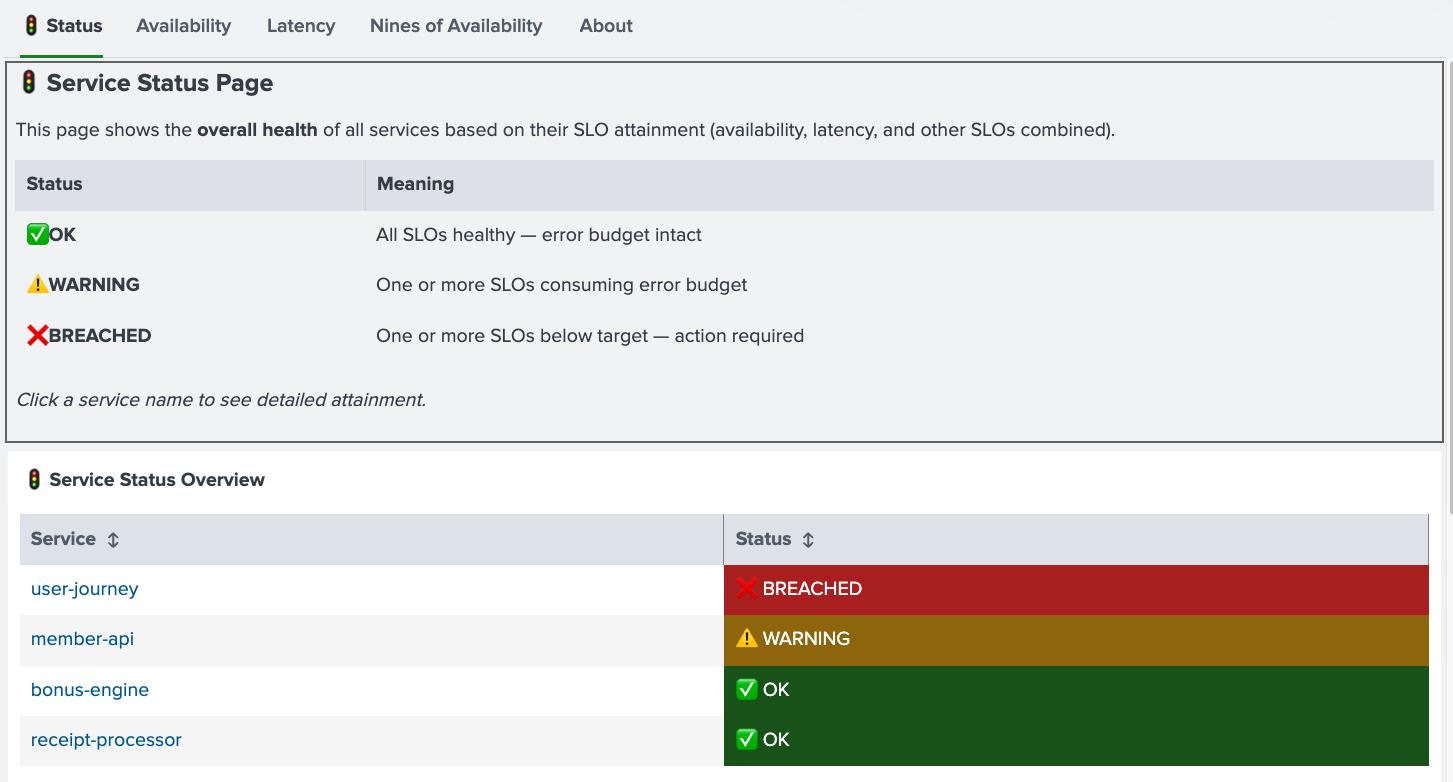Click the legend 'OK' label
Viewport: 1453px width, 782px height.
(x=63, y=235)
